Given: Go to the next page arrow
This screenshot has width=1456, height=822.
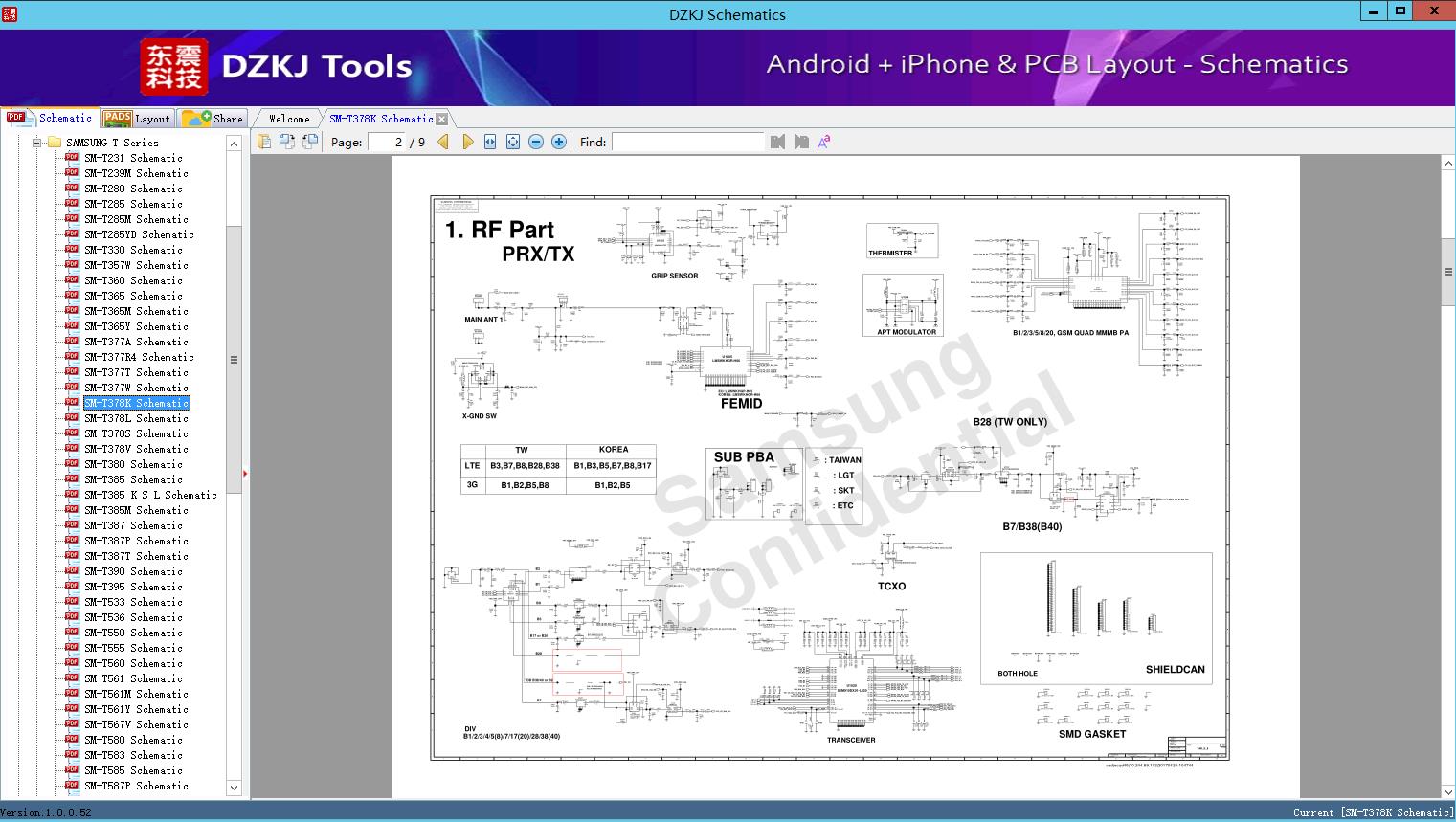Looking at the screenshot, I should tap(467, 142).
